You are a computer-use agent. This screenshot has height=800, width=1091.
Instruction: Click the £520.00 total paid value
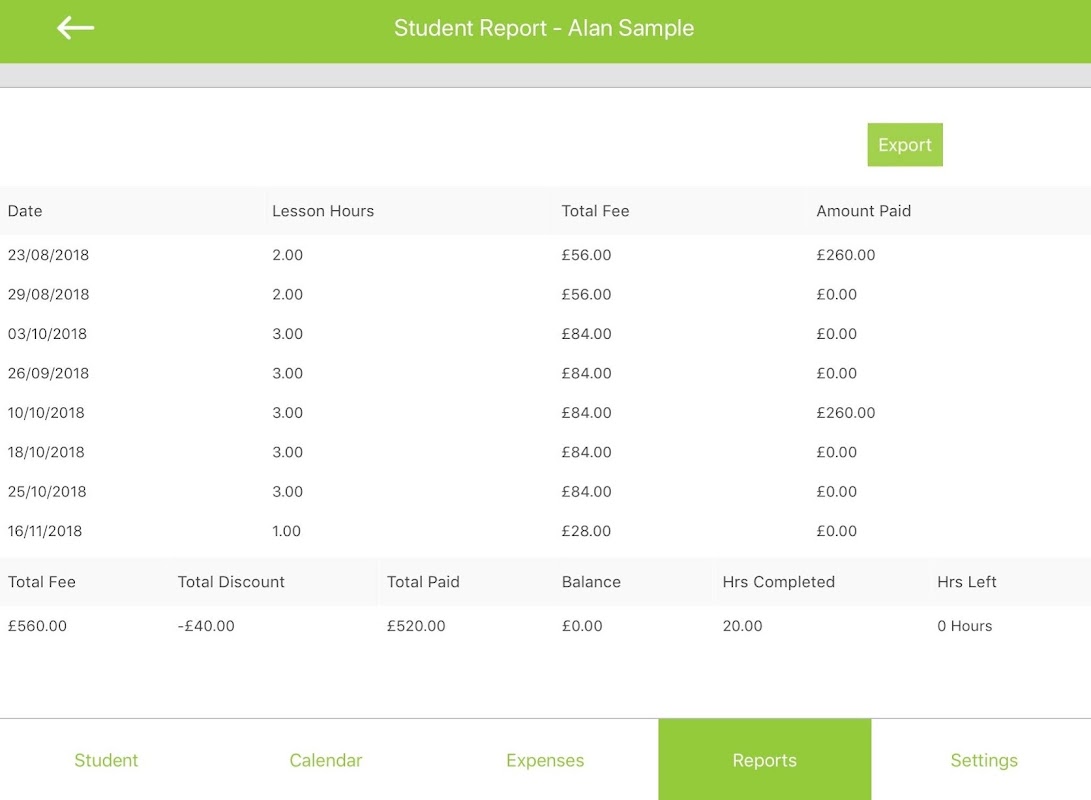pos(416,626)
